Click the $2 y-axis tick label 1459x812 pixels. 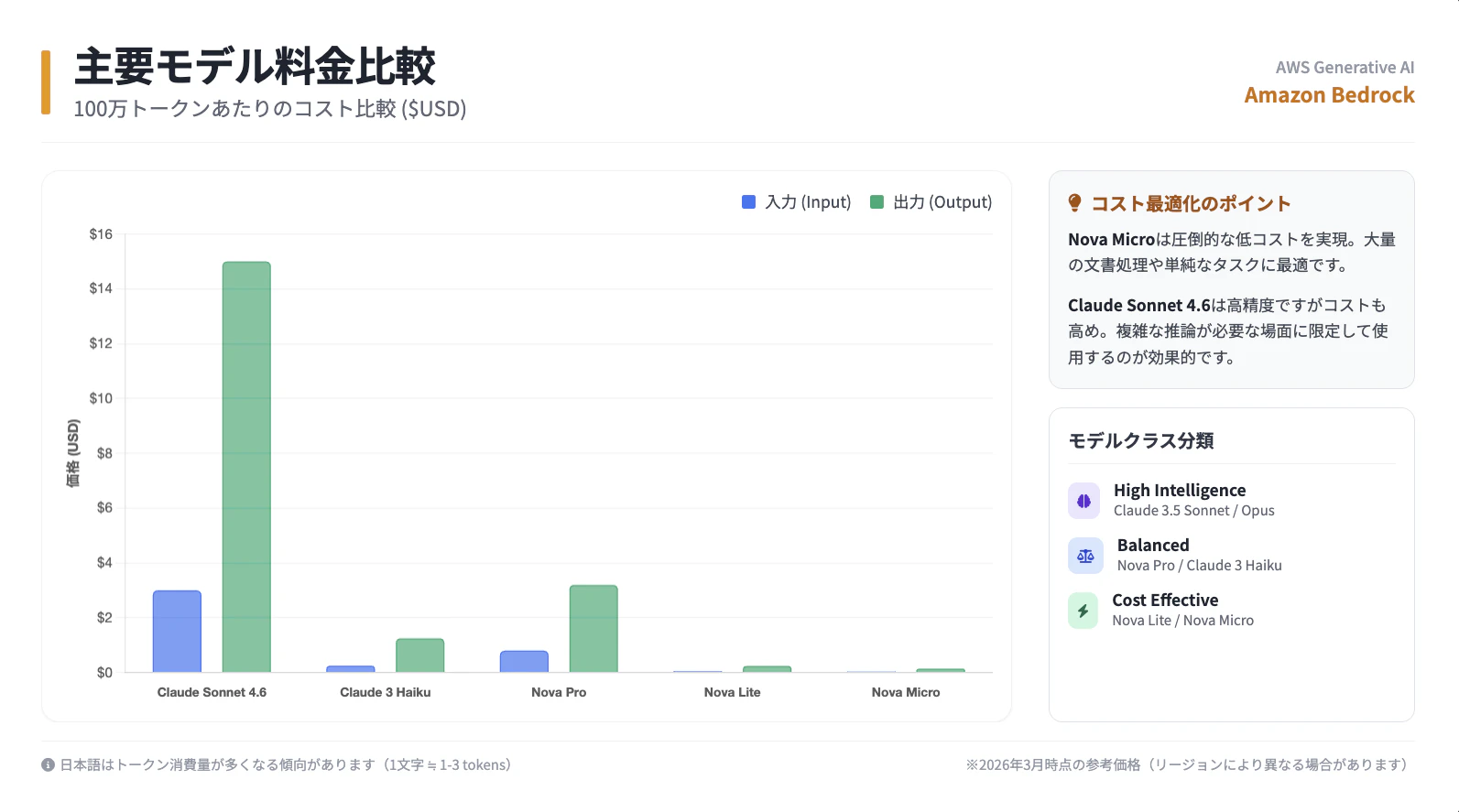point(104,618)
